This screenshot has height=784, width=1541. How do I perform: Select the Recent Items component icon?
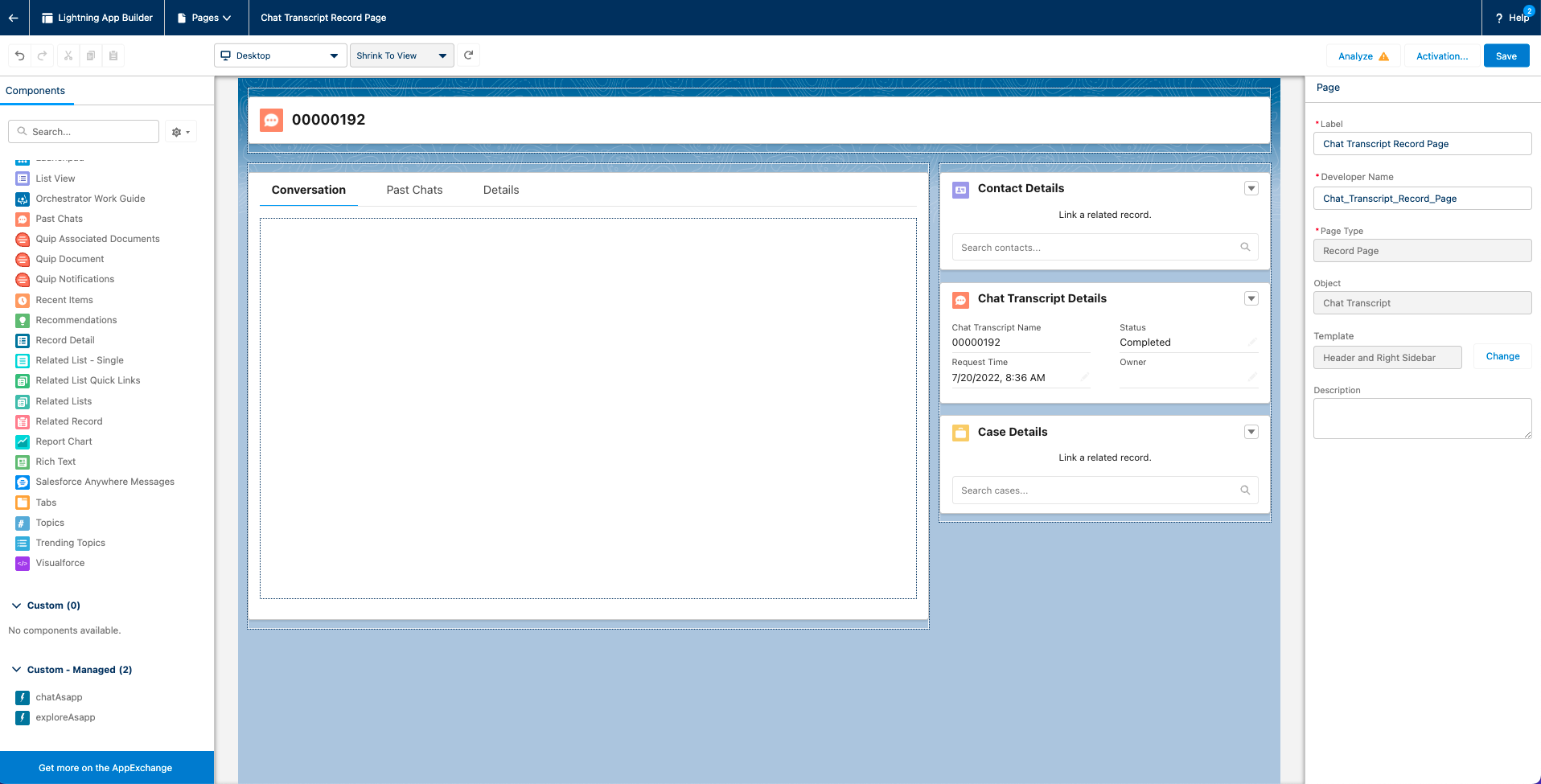[23, 300]
